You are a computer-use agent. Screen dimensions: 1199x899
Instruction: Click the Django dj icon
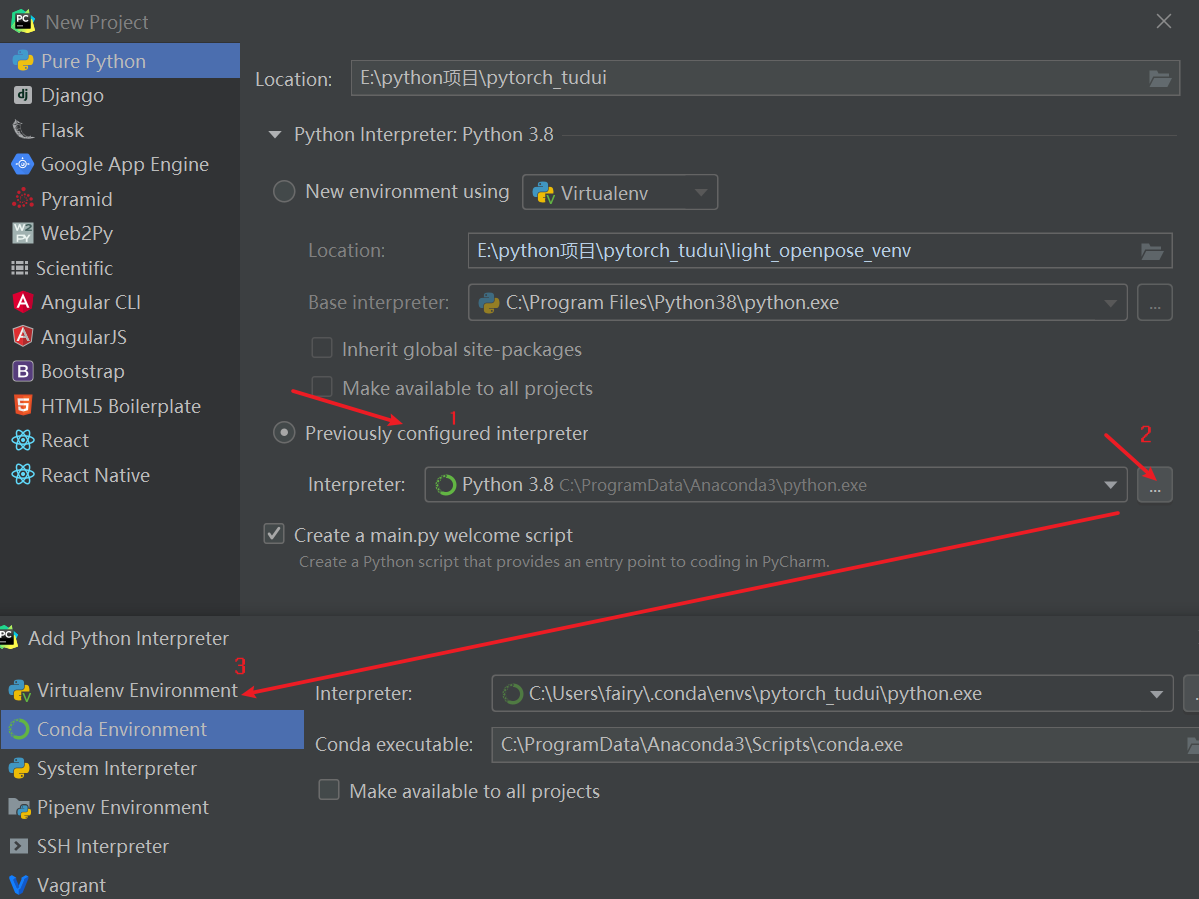click(x=23, y=95)
